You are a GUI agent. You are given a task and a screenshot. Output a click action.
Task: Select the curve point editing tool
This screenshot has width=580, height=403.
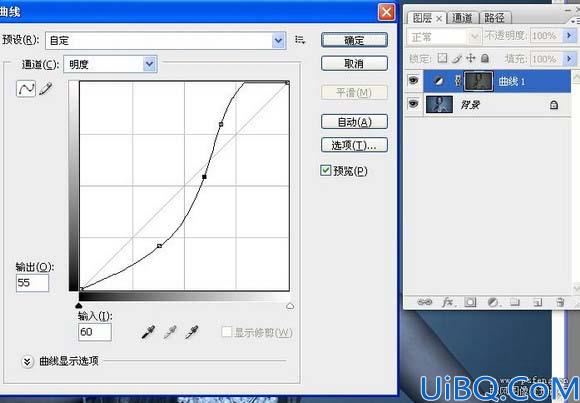[26, 89]
